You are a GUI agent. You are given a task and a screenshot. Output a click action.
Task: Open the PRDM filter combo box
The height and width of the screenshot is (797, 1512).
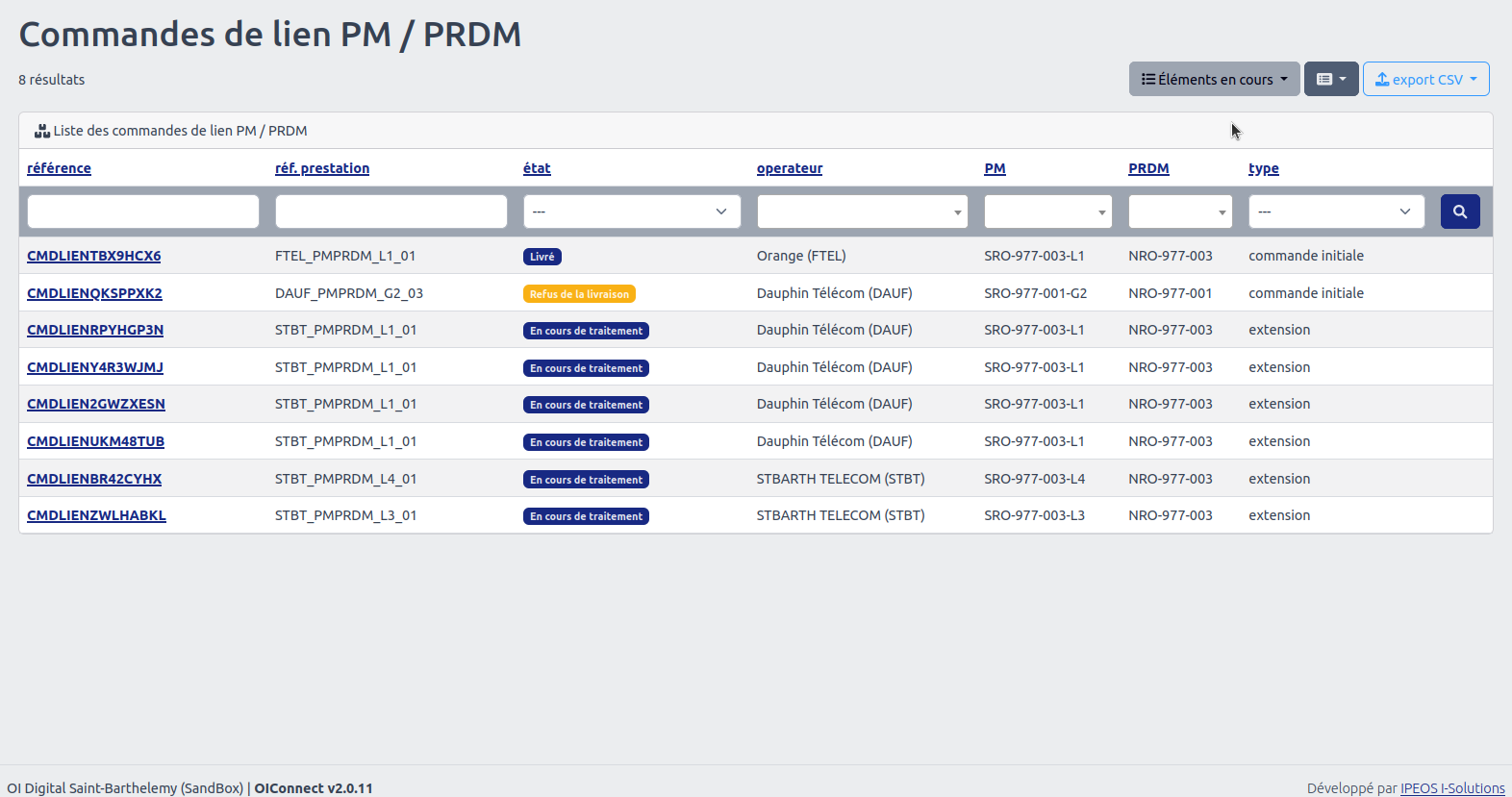click(x=1179, y=212)
